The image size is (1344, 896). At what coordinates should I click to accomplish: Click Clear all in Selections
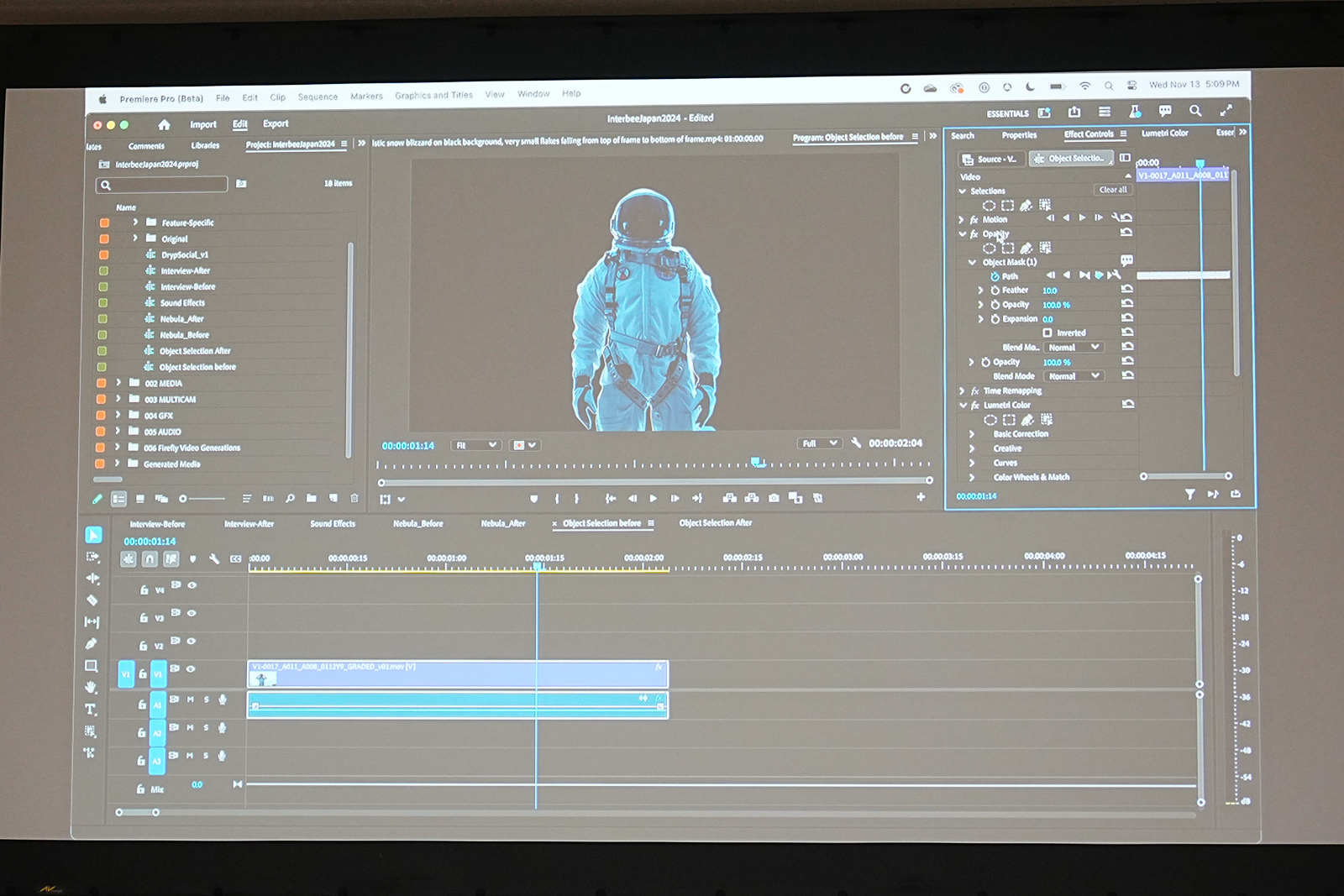click(1113, 190)
